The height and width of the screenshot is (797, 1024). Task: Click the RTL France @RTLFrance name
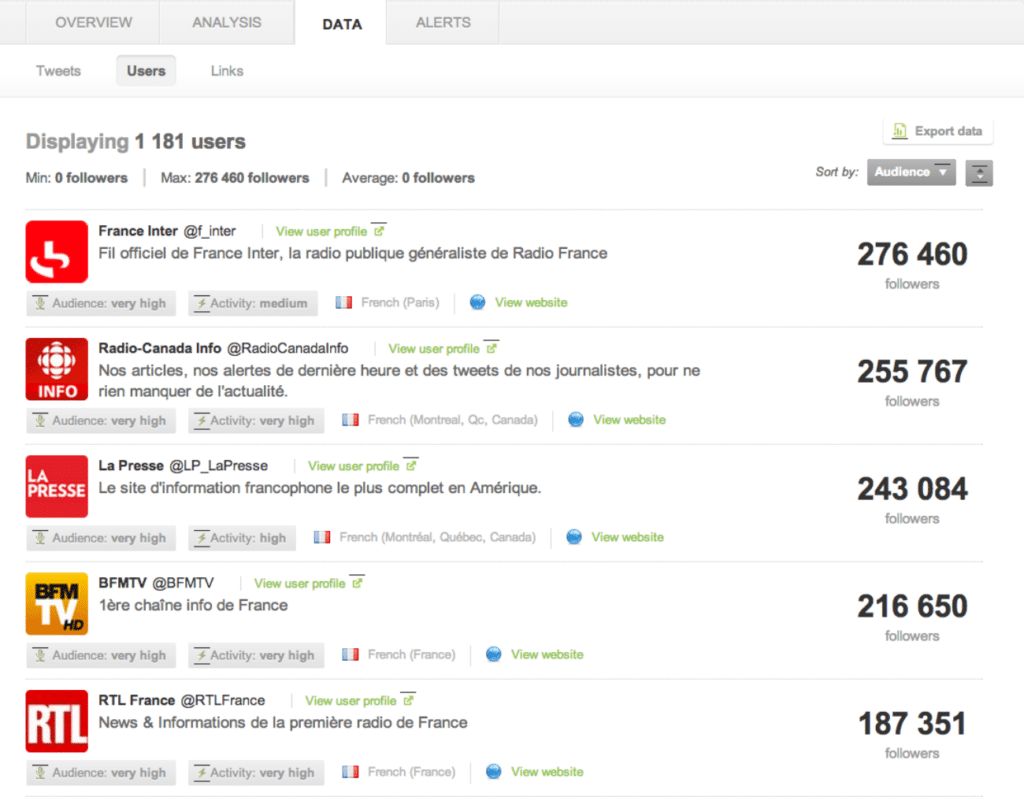tap(182, 700)
